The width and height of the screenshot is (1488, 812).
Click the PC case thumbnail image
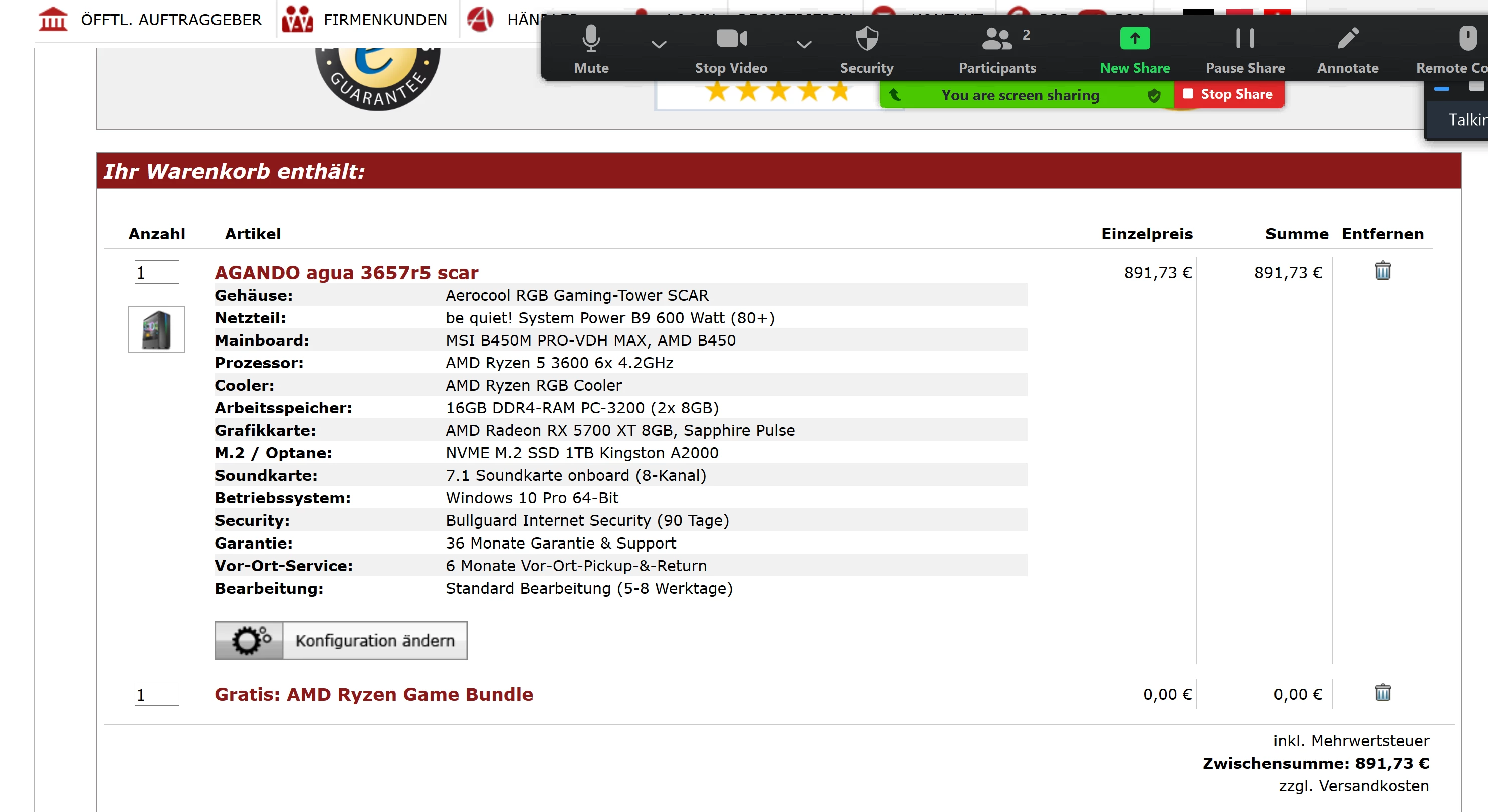tap(156, 329)
